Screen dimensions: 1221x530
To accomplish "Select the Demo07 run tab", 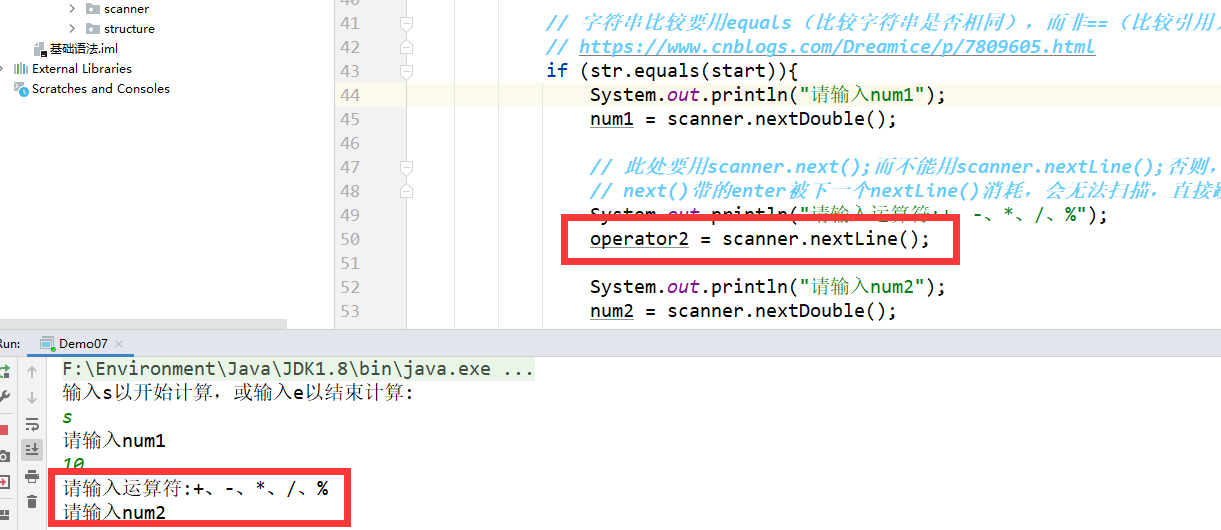I will coord(80,343).
